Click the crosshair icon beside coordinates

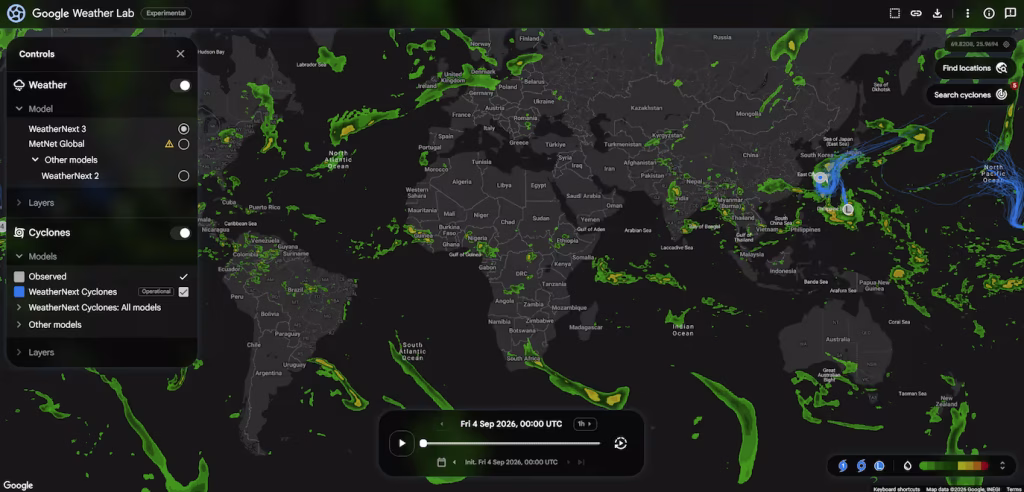coord(1006,44)
